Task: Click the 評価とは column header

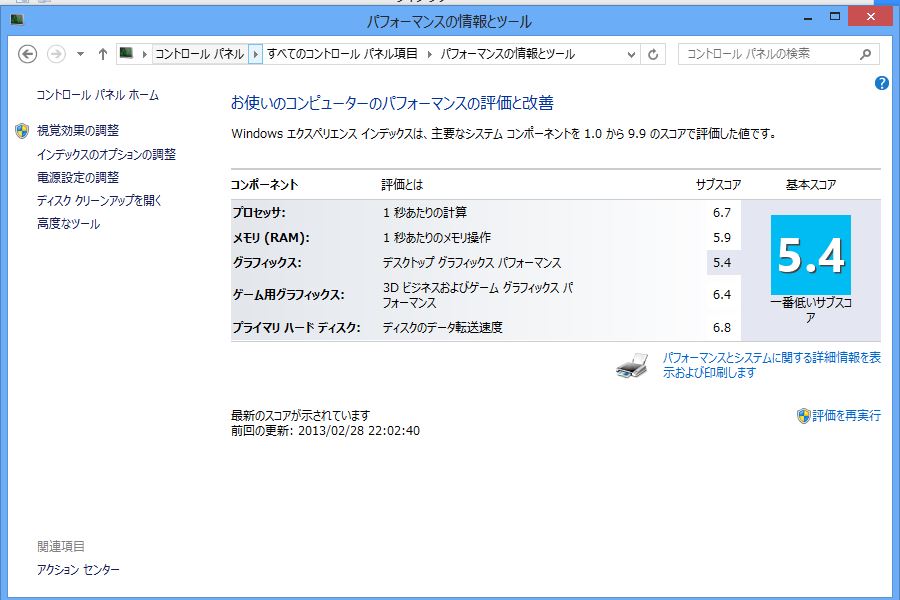Action: click(402, 185)
